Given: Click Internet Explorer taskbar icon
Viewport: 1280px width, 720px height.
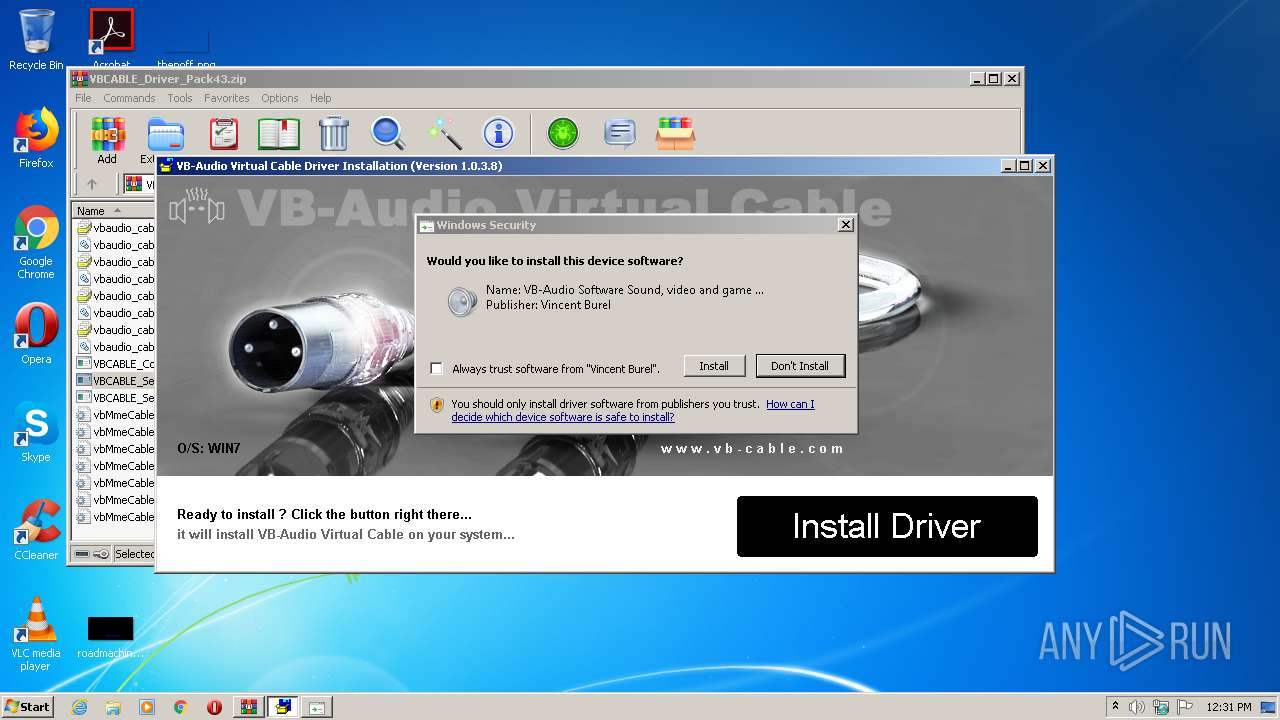Looking at the screenshot, I should pyautogui.click(x=79, y=707).
